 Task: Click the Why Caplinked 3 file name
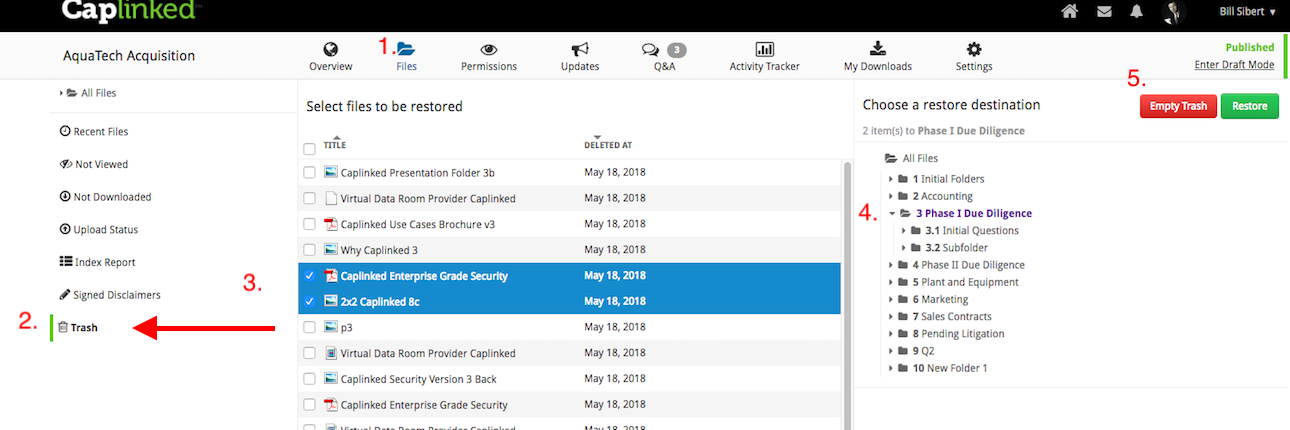click(x=379, y=250)
